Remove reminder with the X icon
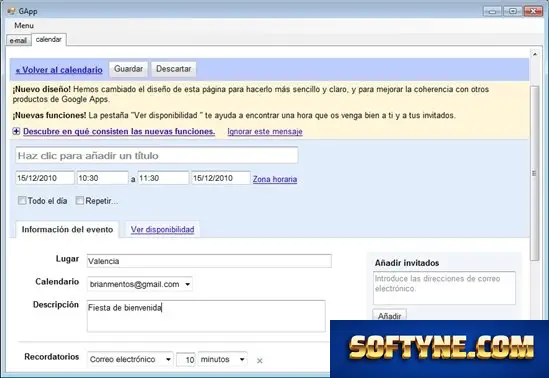Screen dimensions: 549x378 coord(259,360)
